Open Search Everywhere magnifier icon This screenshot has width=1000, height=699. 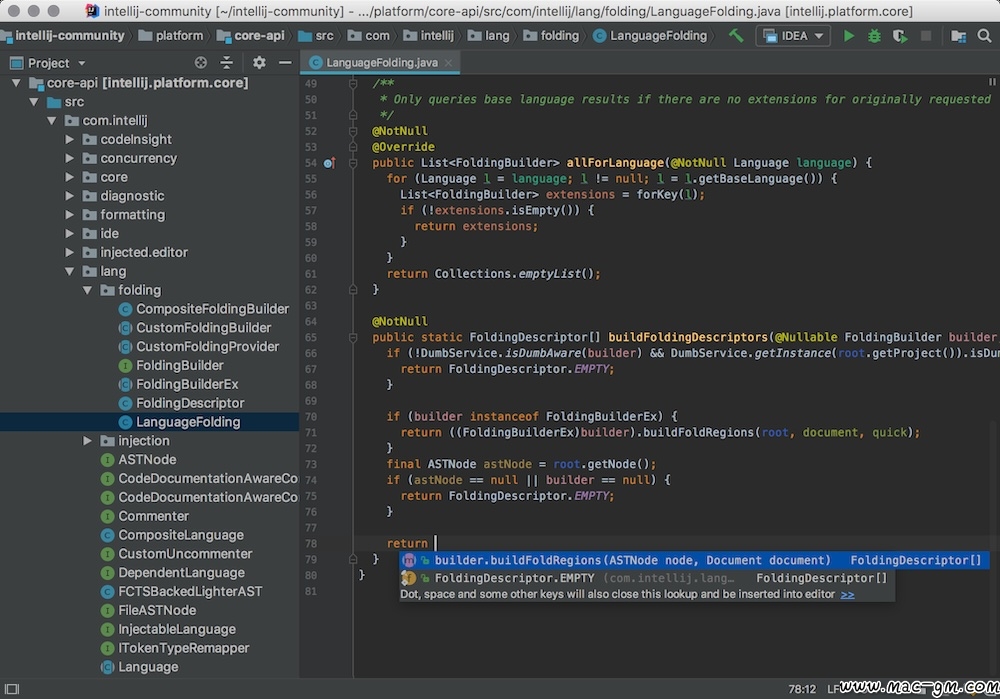tap(985, 36)
